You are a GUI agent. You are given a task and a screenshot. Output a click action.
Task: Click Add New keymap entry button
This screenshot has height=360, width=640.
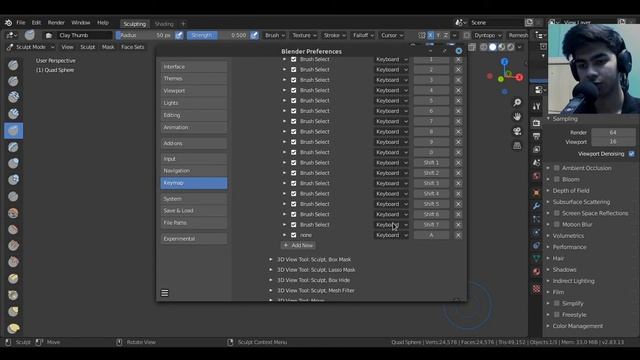point(298,245)
